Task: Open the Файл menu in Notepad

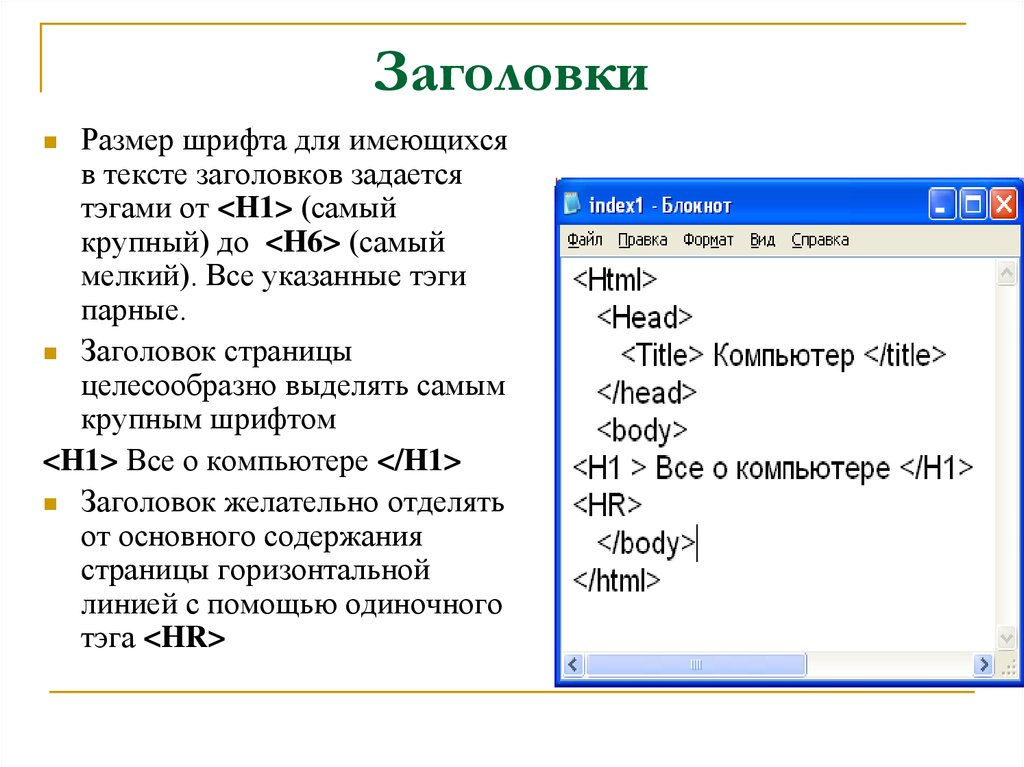Action: coord(584,240)
